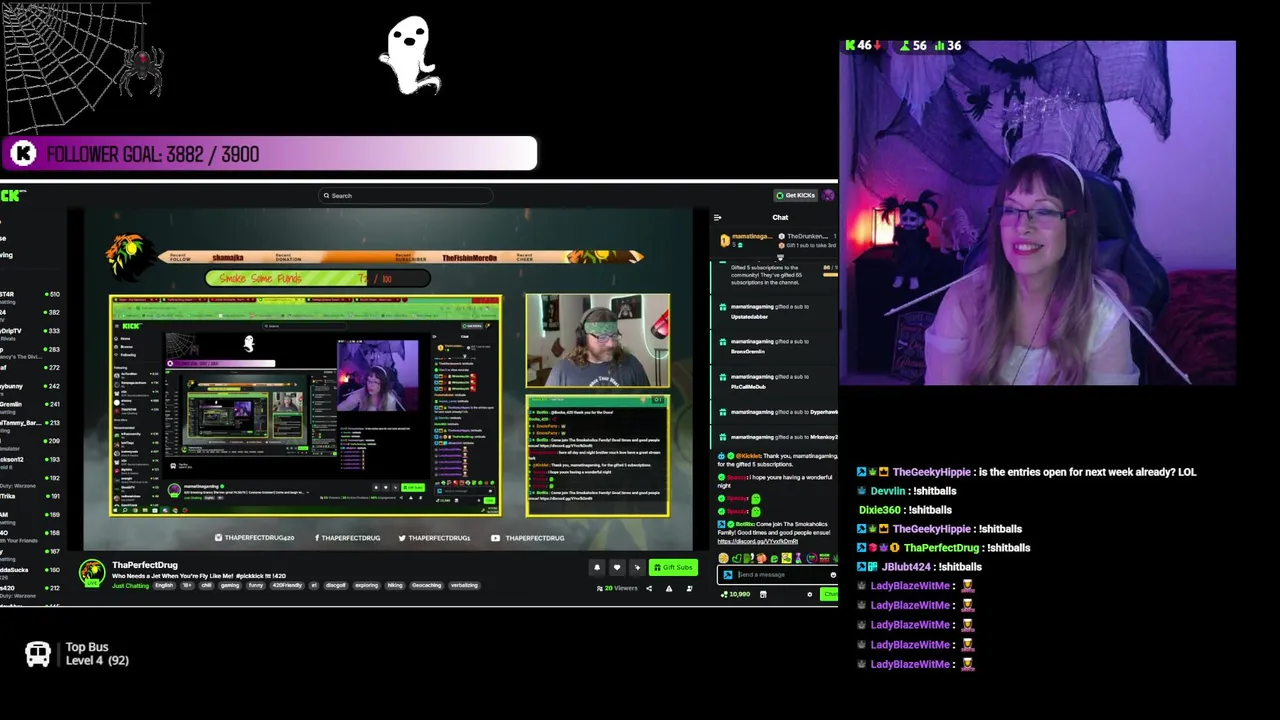Report the stream via warning triangle icon
The height and width of the screenshot is (720, 1280).
pos(669,588)
